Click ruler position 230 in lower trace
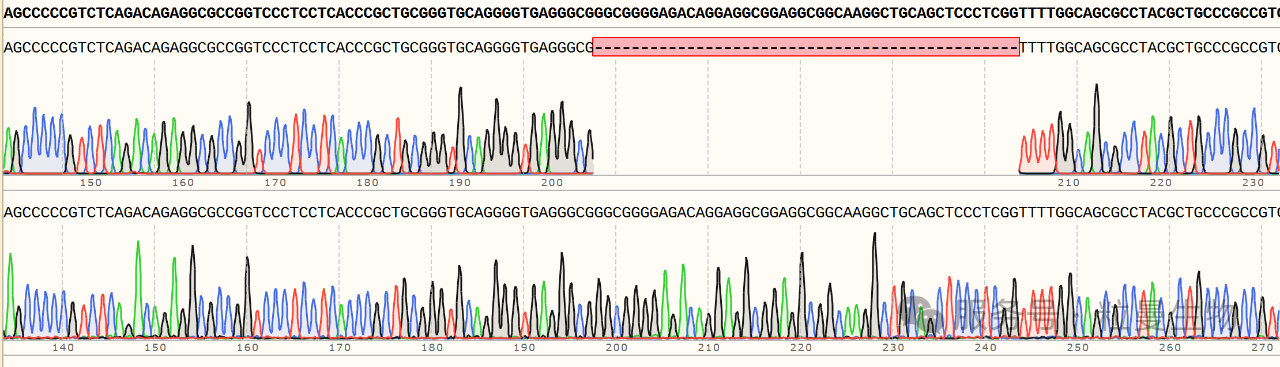This screenshot has height=367, width=1280. (x=892, y=347)
